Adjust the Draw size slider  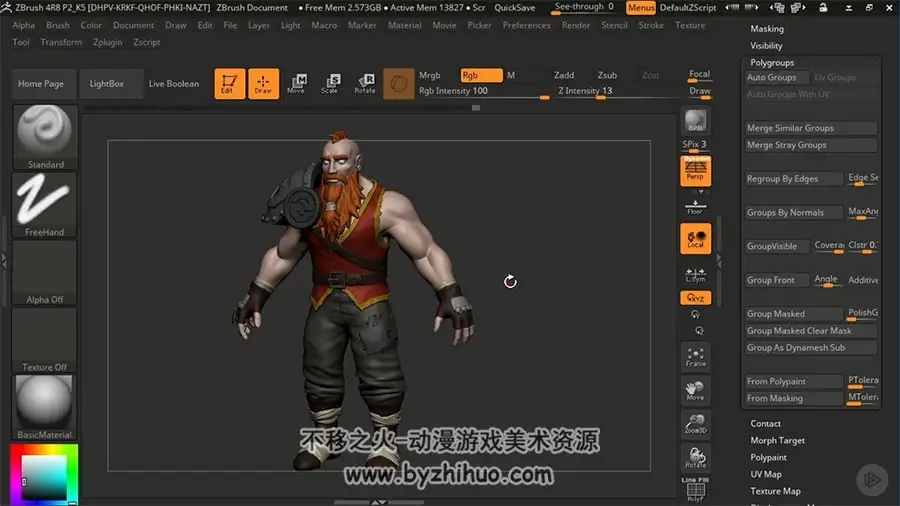coord(699,92)
